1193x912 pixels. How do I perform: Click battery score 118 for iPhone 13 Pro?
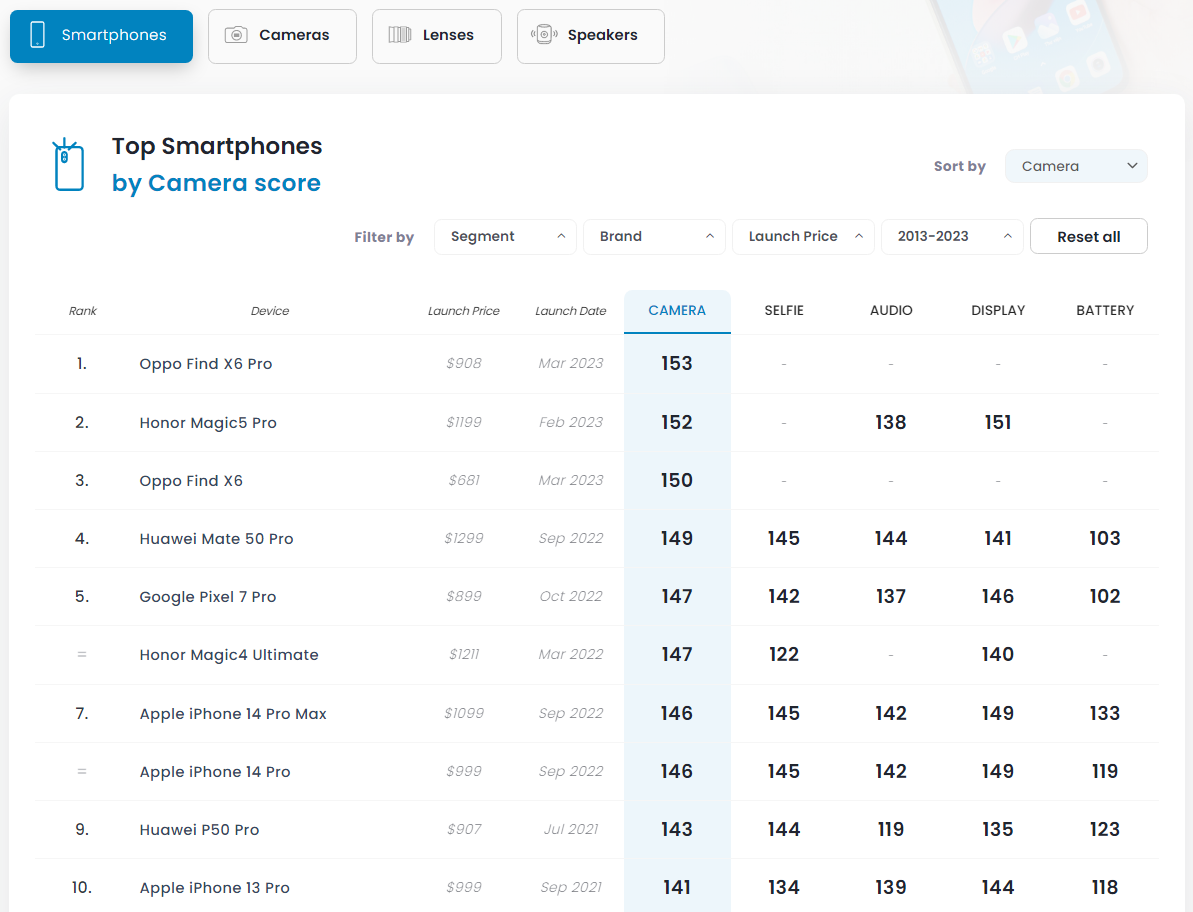[1105, 887]
